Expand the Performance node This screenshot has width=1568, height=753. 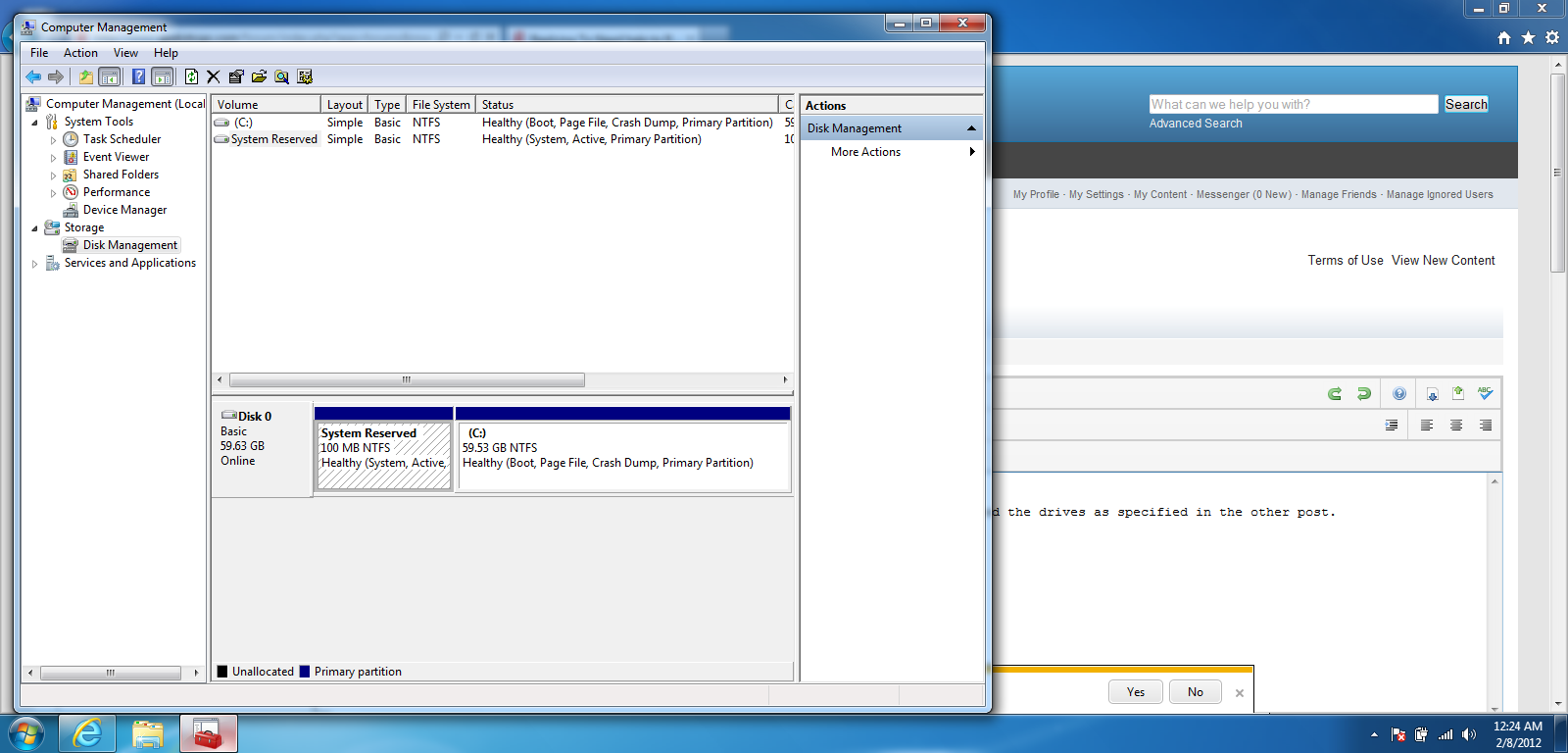pos(53,193)
